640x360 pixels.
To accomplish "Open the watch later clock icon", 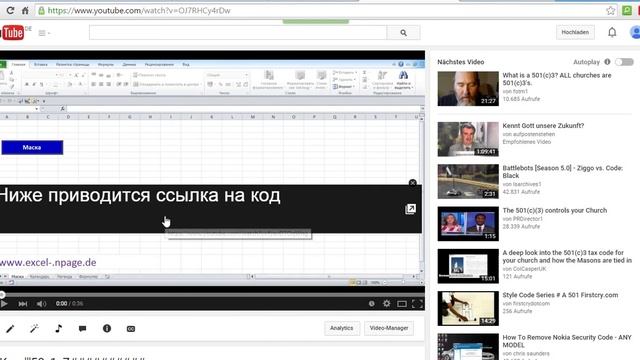I will (x=371, y=304).
